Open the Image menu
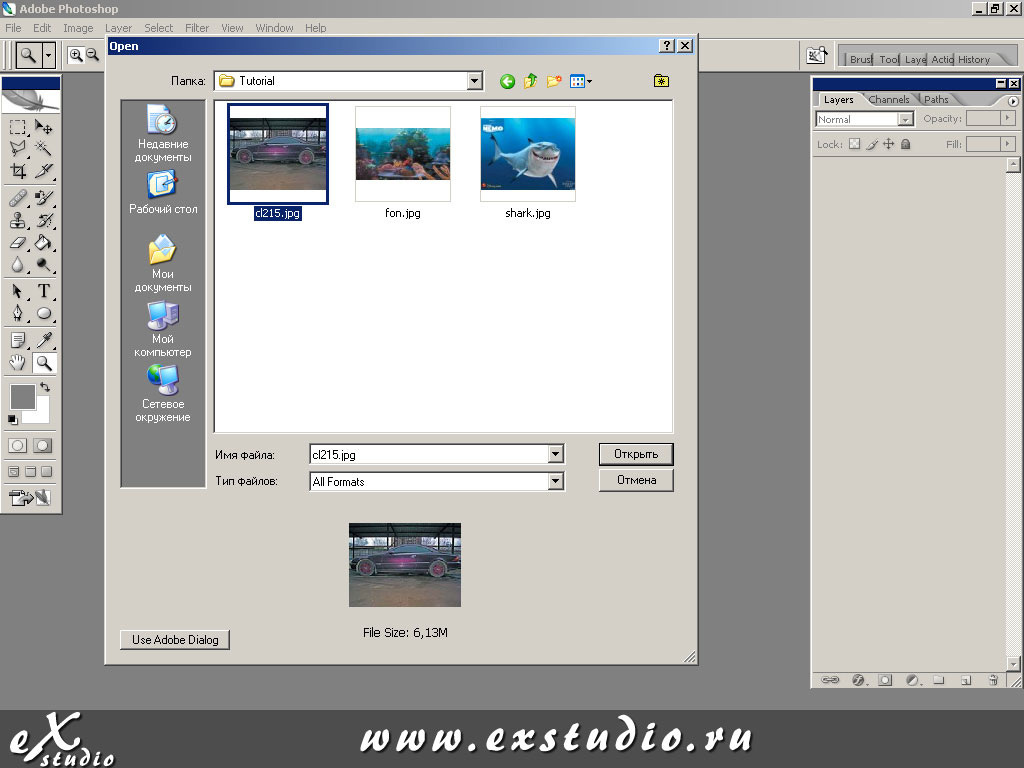Screen dimensions: 1024x768 tap(78, 28)
